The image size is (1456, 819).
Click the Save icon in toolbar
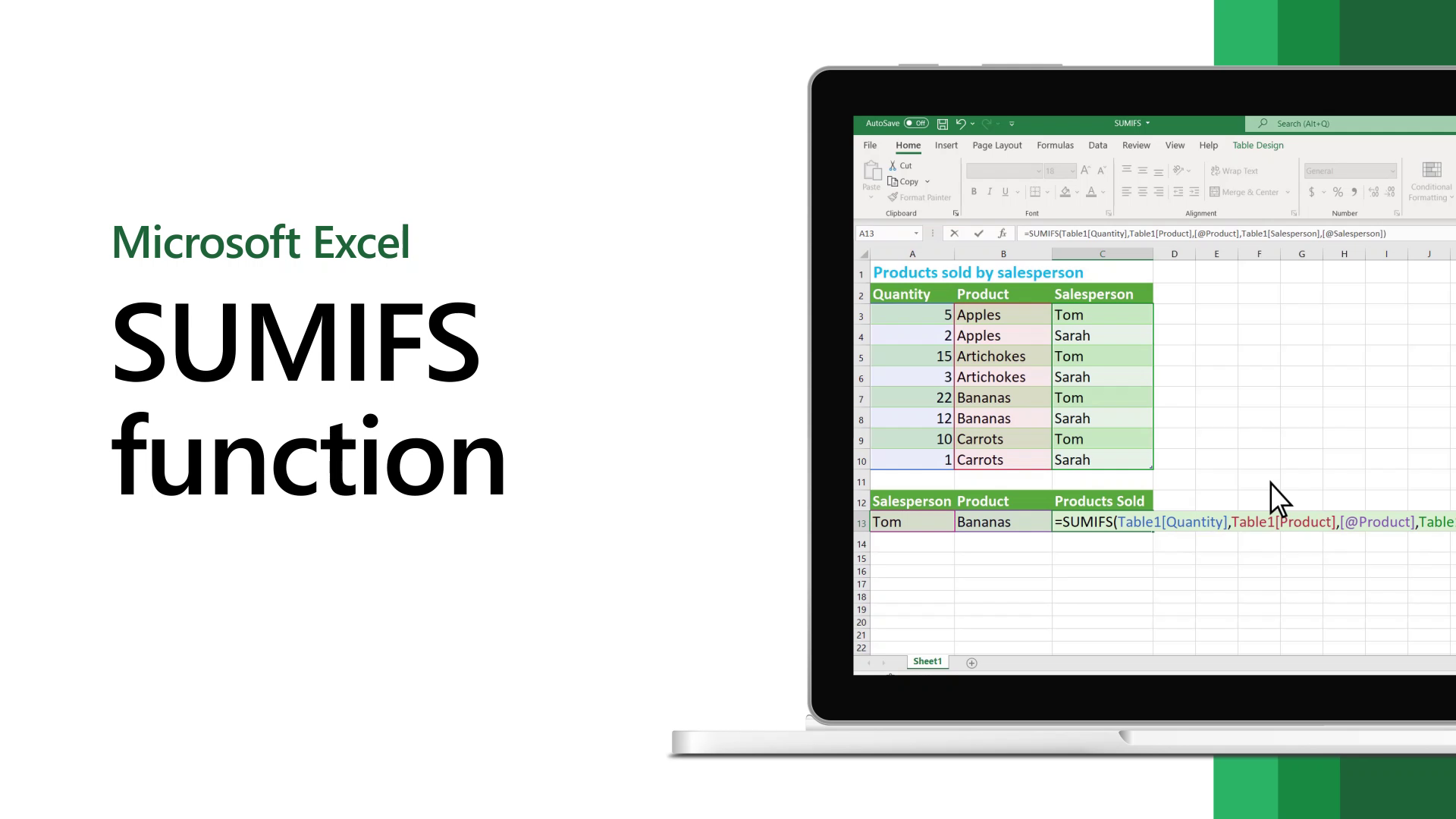tap(941, 123)
